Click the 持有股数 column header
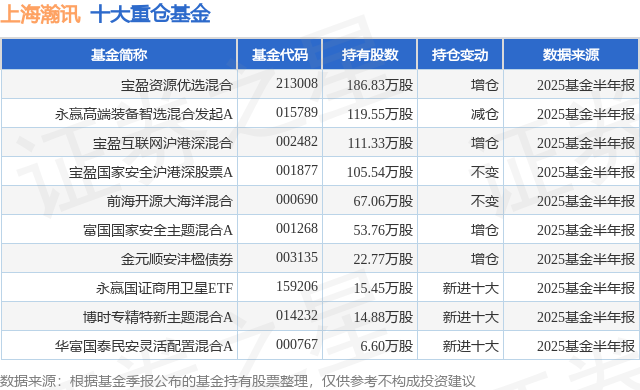The height and width of the screenshot is (390, 640). click(370, 55)
